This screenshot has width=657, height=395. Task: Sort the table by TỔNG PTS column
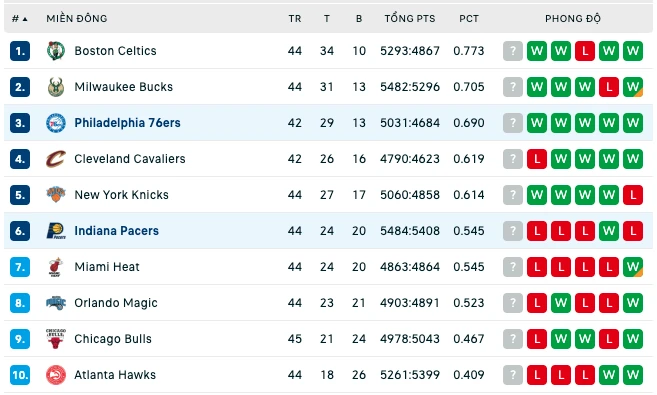coord(410,18)
